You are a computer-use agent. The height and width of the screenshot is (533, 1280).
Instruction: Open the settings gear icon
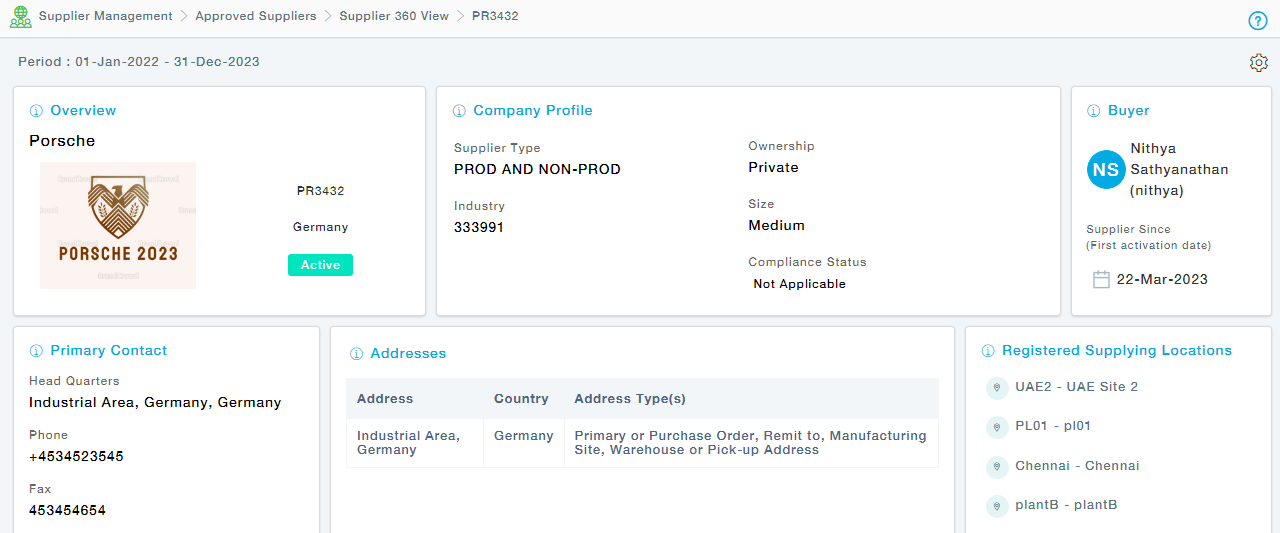(1258, 63)
